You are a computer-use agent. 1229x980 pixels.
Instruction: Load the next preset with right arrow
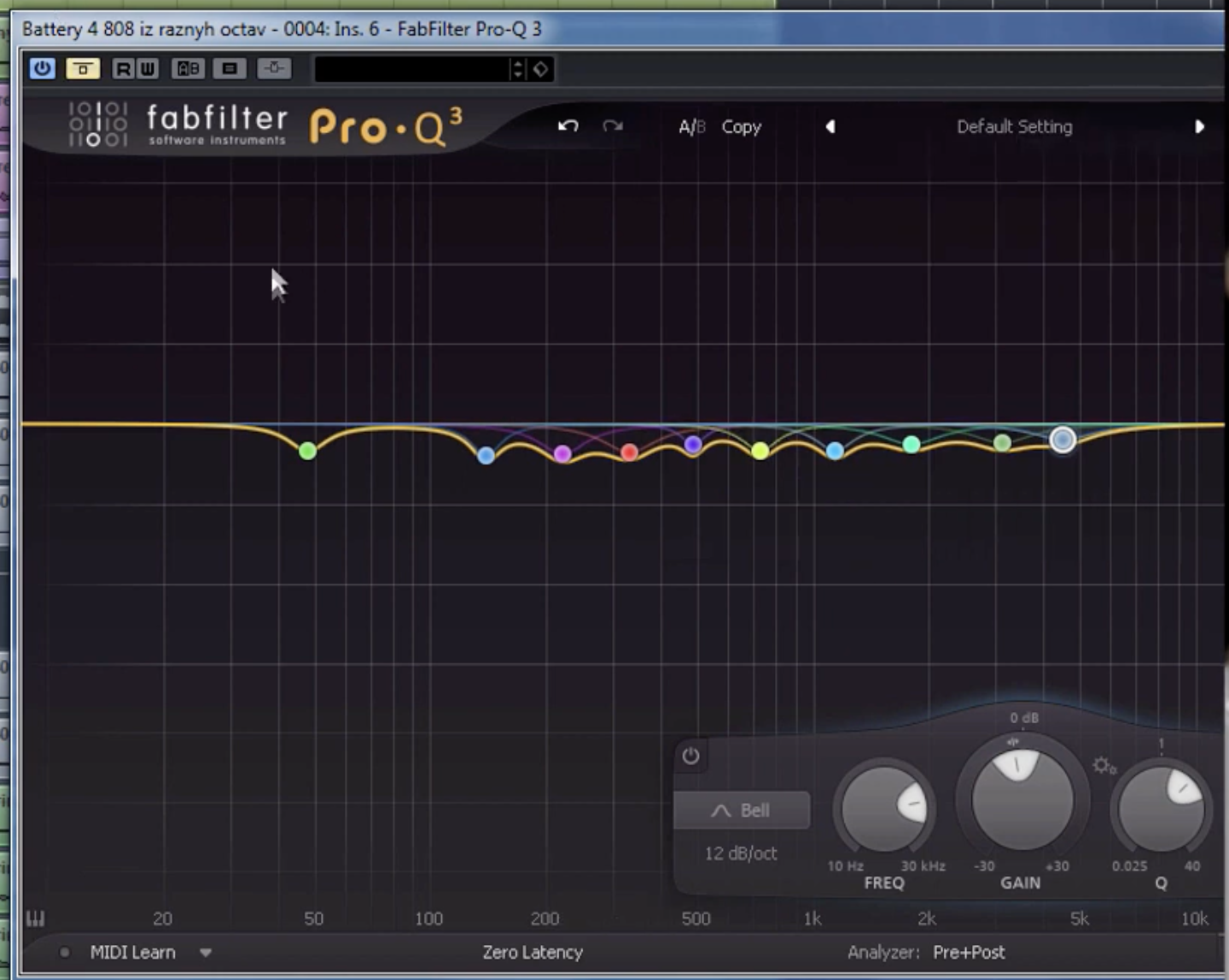point(1199,126)
